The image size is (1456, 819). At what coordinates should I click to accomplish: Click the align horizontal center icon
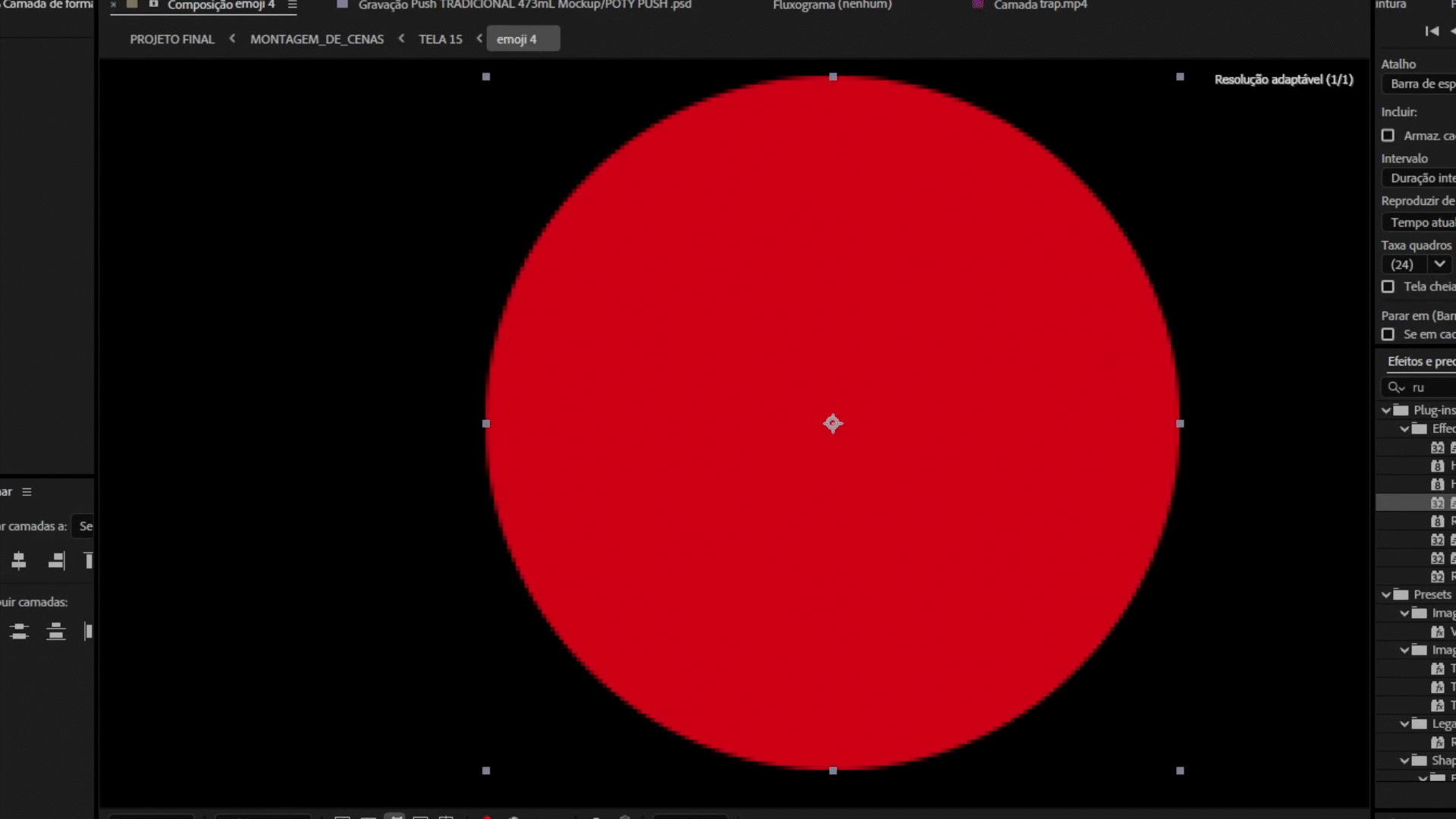(19, 561)
